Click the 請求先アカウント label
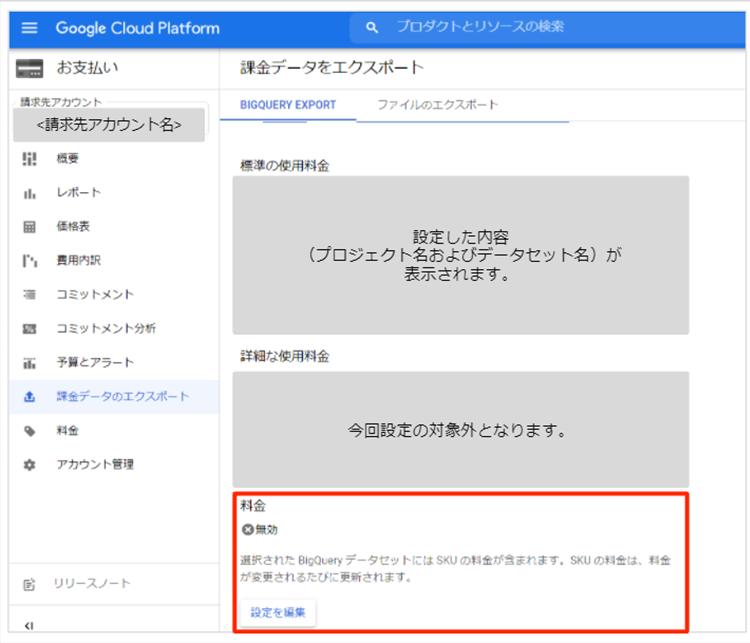This screenshot has height=643, width=750. (61, 102)
